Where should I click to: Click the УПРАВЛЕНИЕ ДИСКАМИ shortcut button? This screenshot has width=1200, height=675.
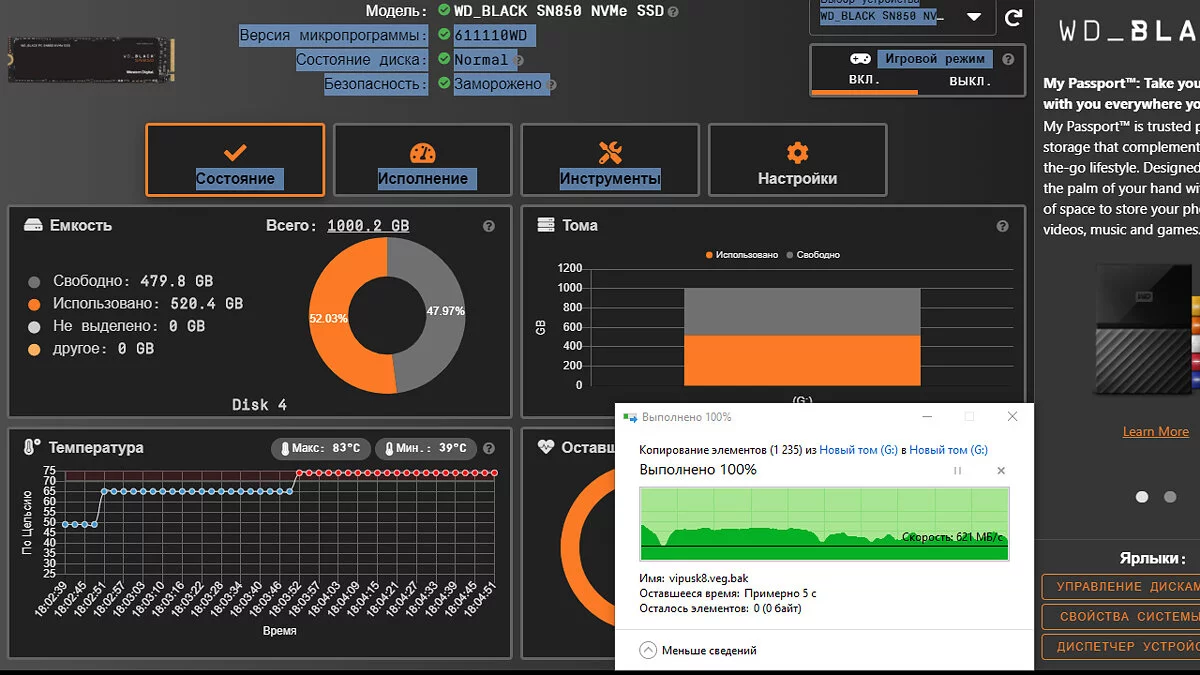click(1120, 587)
